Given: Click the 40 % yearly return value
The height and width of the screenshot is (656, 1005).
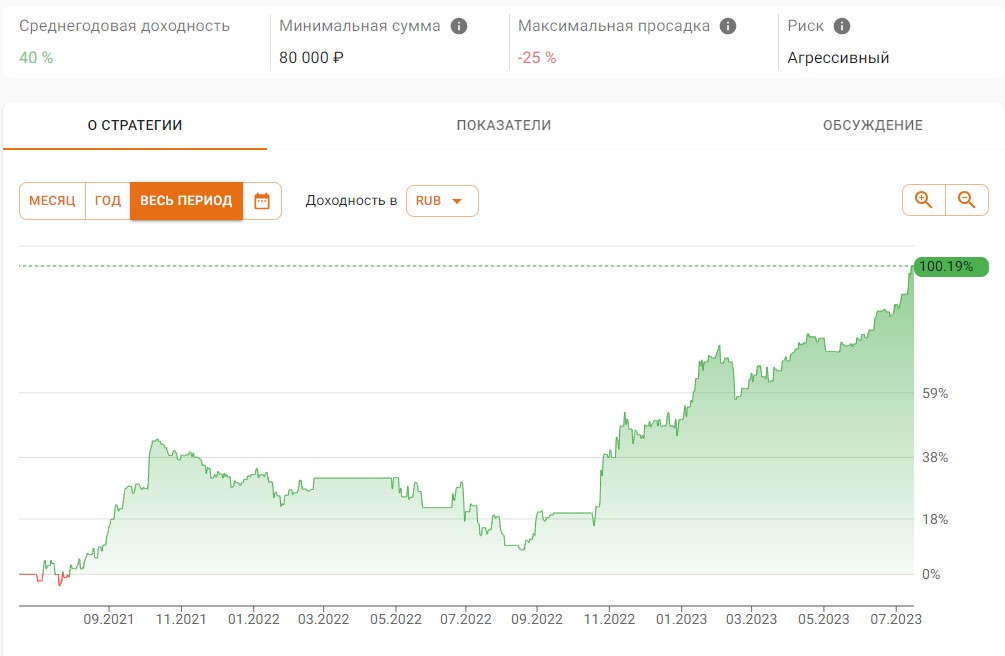Looking at the screenshot, I should click(x=36, y=58).
